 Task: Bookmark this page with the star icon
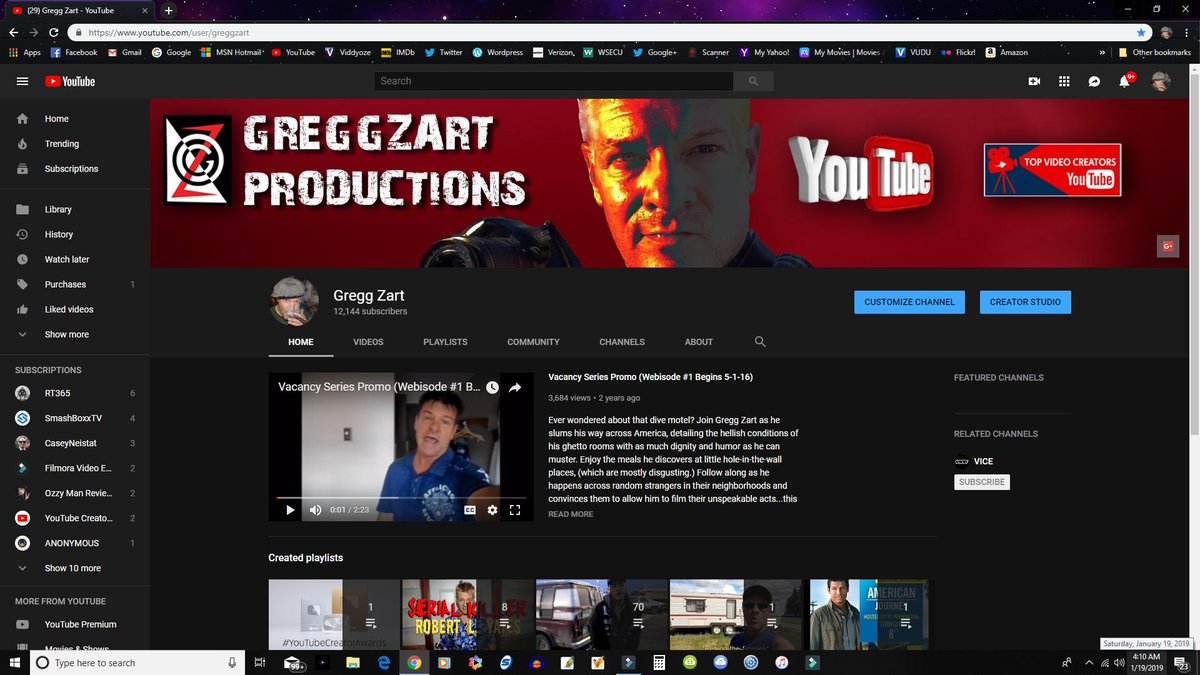1141,32
